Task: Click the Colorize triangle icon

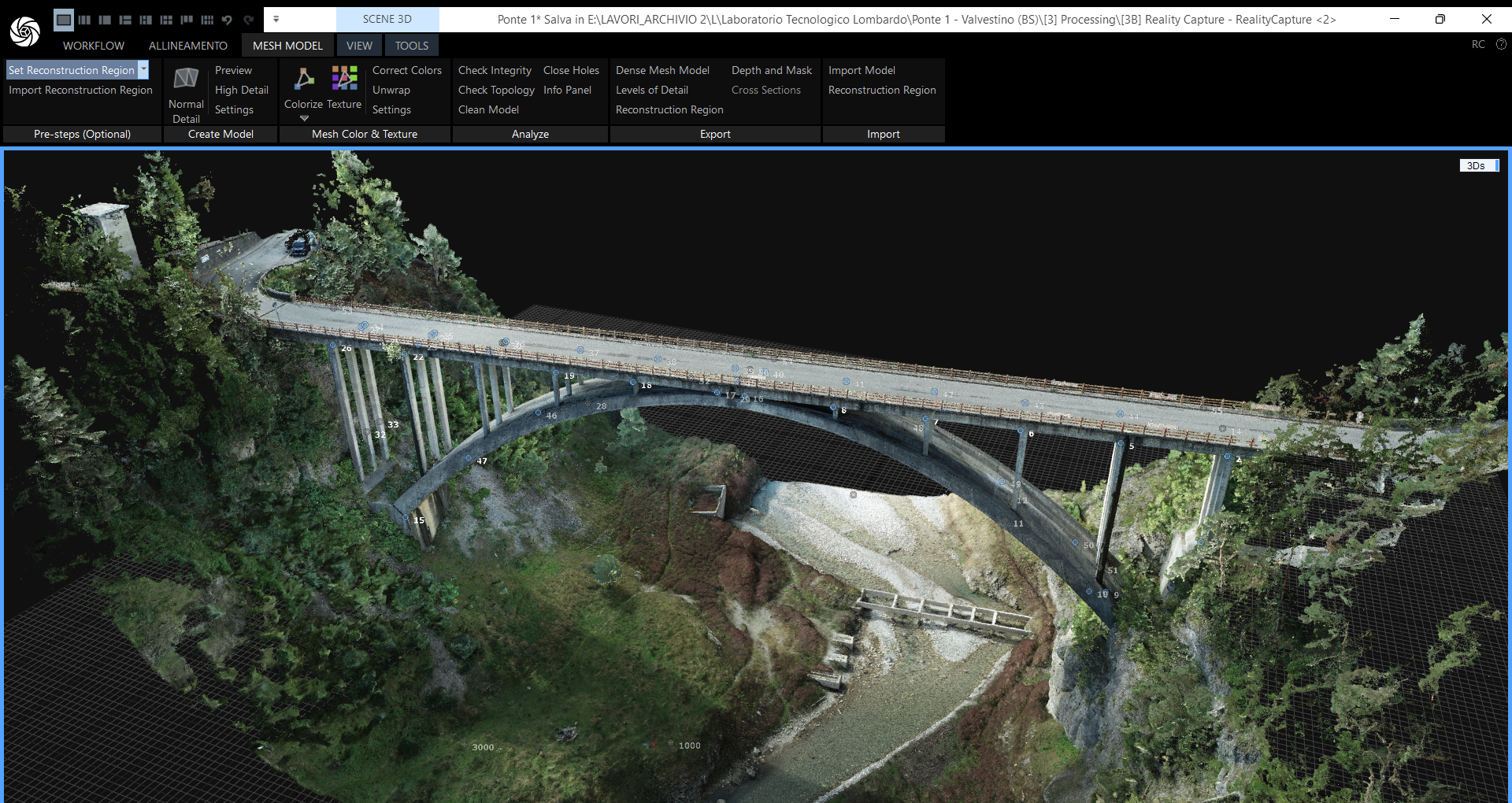Action: pyautogui.click(x=303, y=78)
